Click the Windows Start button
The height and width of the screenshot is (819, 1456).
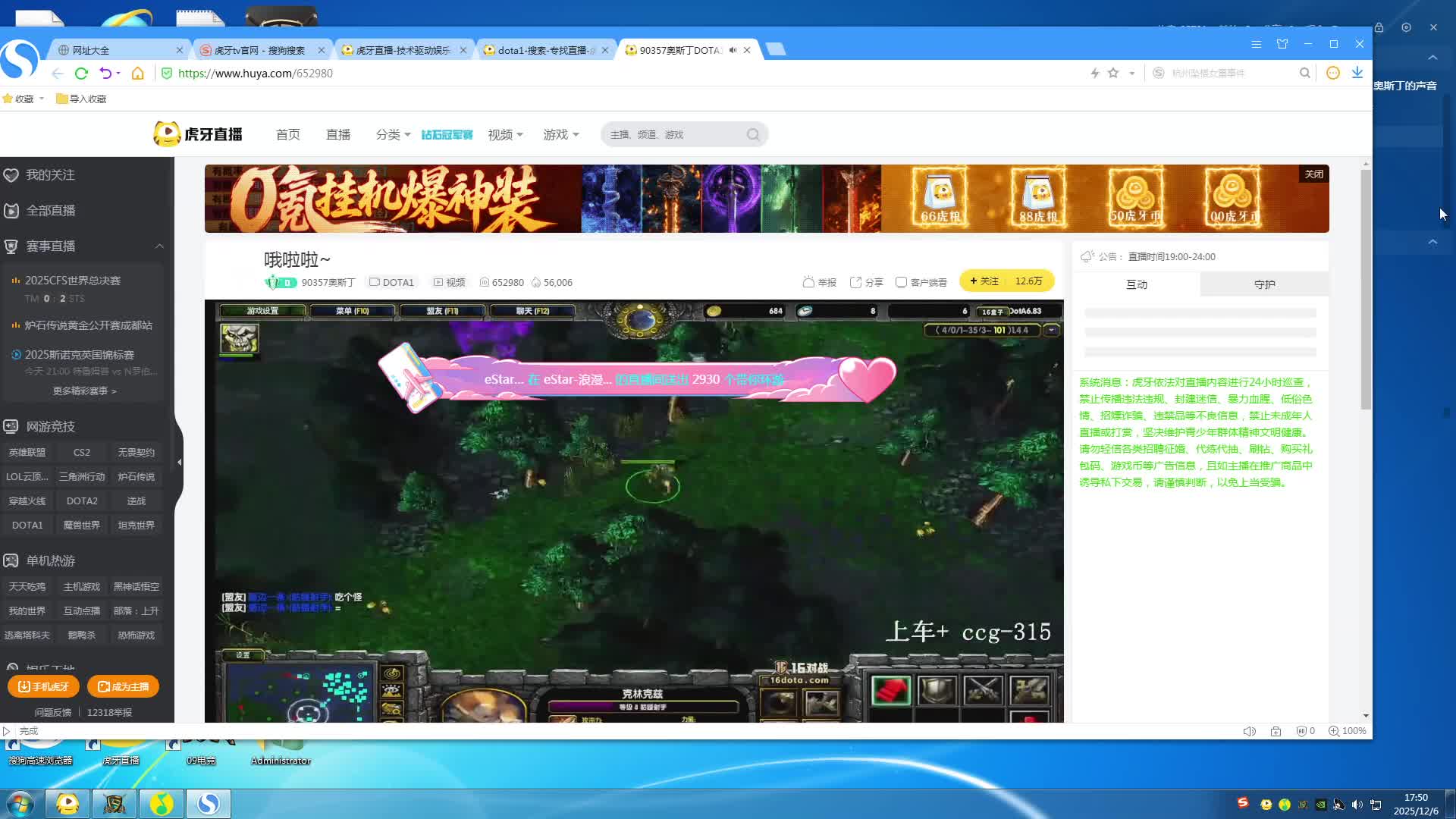pyautogui.click(x=20, y=803)
